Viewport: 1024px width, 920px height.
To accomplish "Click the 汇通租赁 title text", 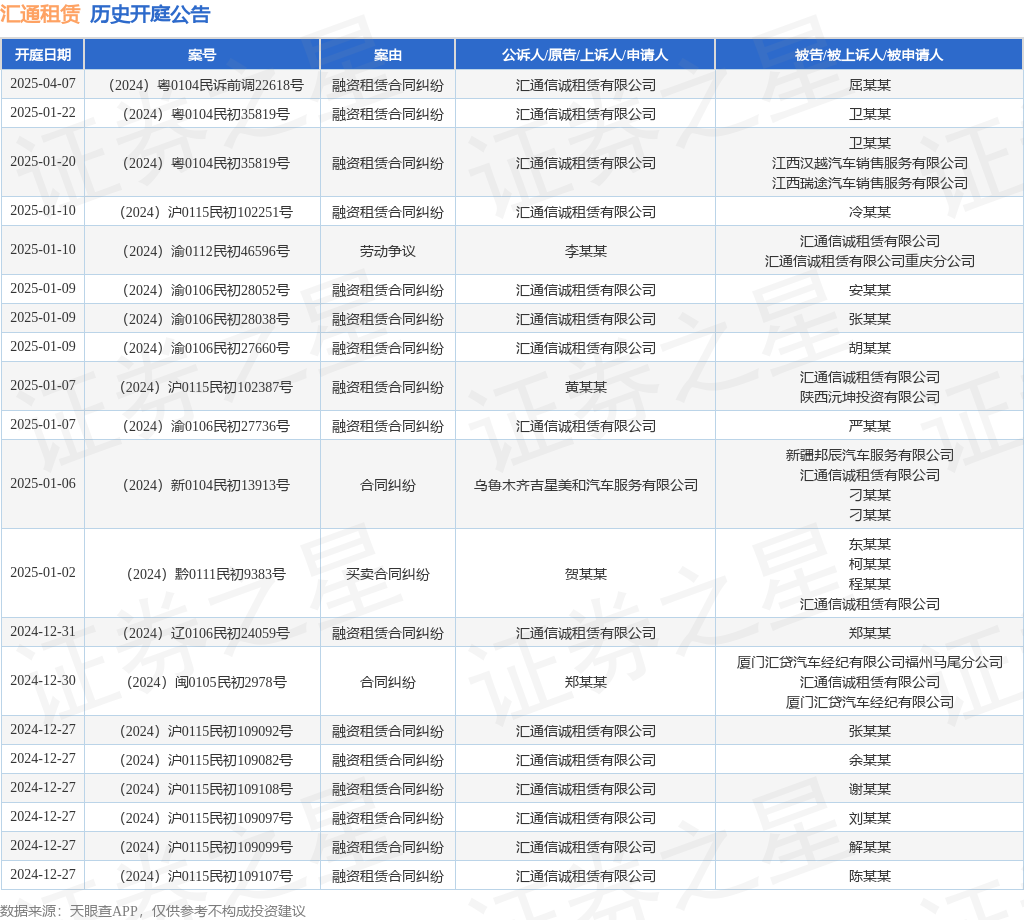I will pyautogui.click(x=40, y=14).
